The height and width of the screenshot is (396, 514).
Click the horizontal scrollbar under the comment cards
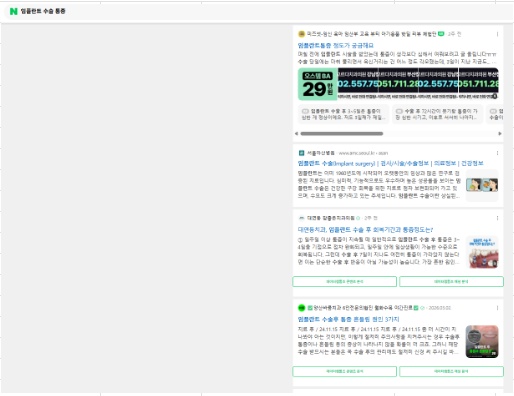point(342,134)
